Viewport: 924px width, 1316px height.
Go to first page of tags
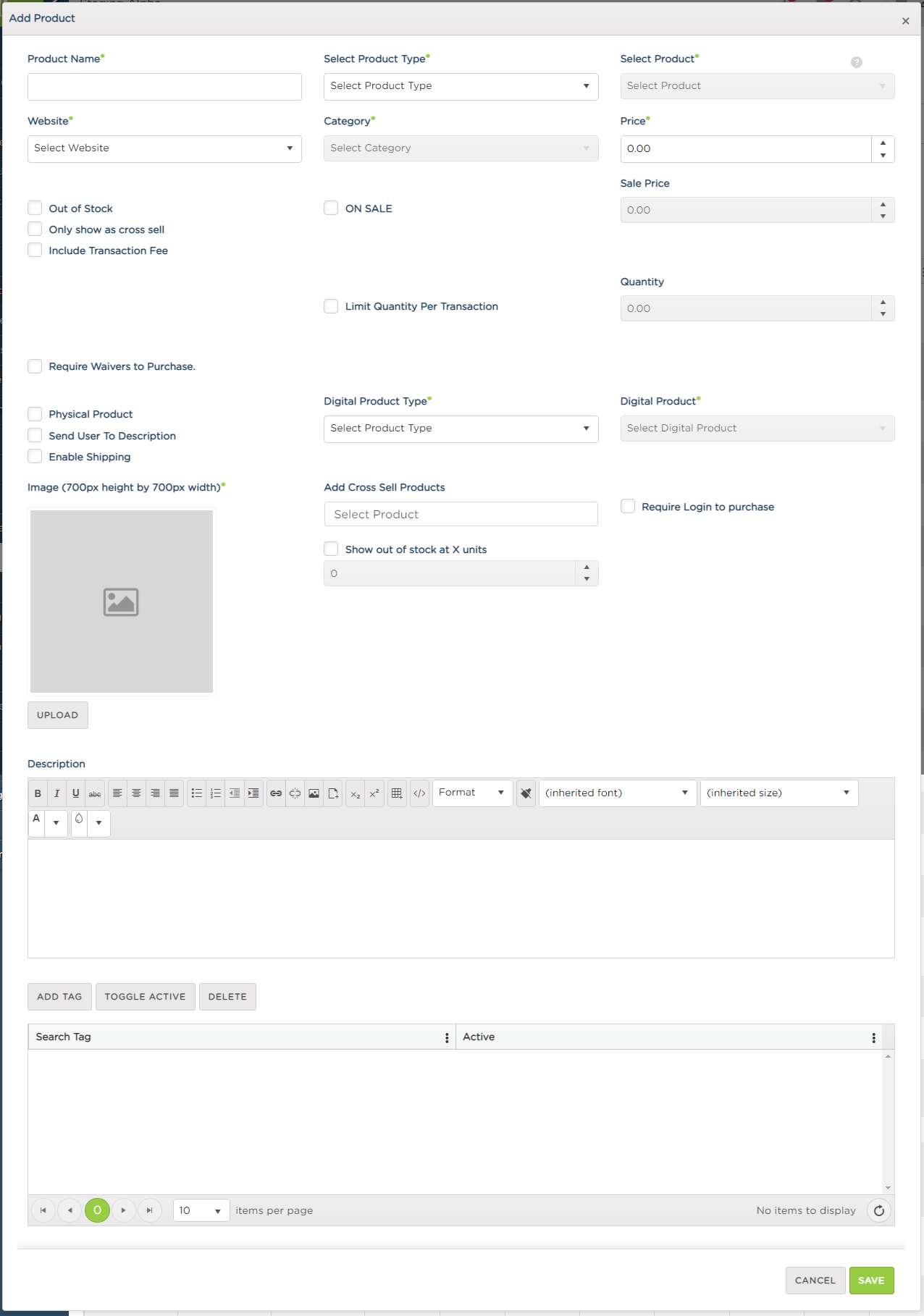coord(43,1210)
